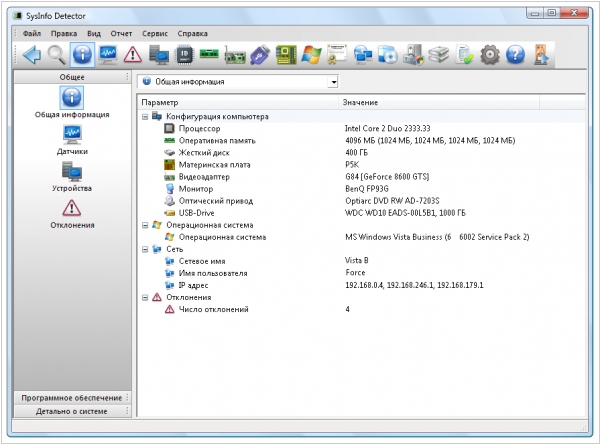
Task: Click the certificate license toolbar icon
Action: click(x=337, y=54)
